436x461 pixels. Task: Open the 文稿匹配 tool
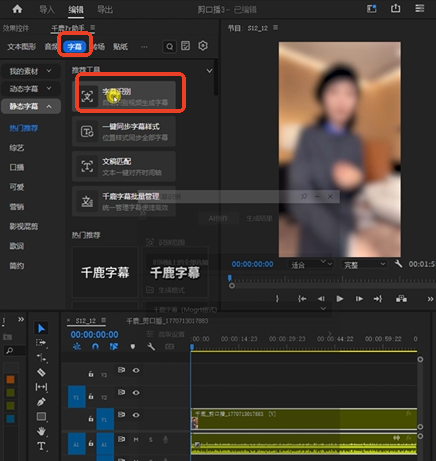coord(124,166)
